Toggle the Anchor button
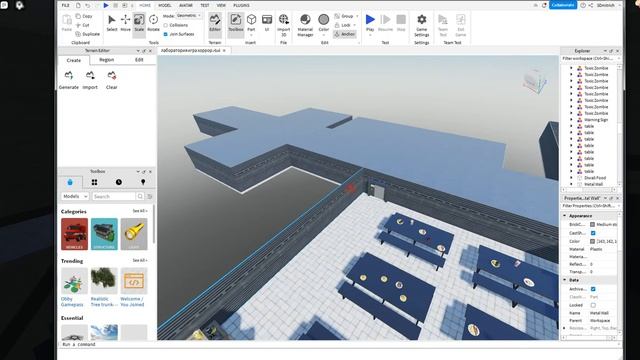The height and width of the screenshot is (360, 640). 345,34
